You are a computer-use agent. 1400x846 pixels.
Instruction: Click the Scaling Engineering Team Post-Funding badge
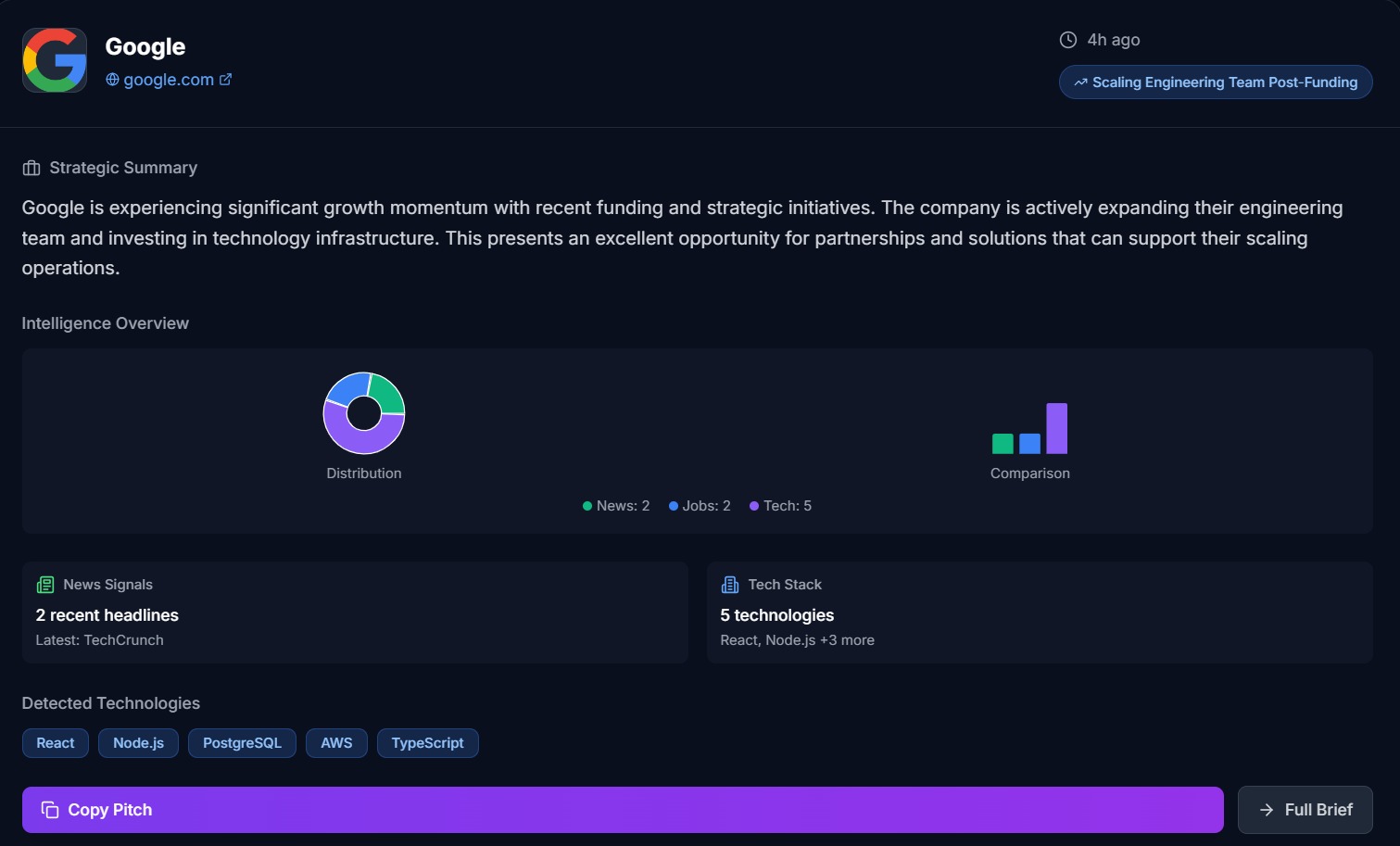pos(1216,82)
